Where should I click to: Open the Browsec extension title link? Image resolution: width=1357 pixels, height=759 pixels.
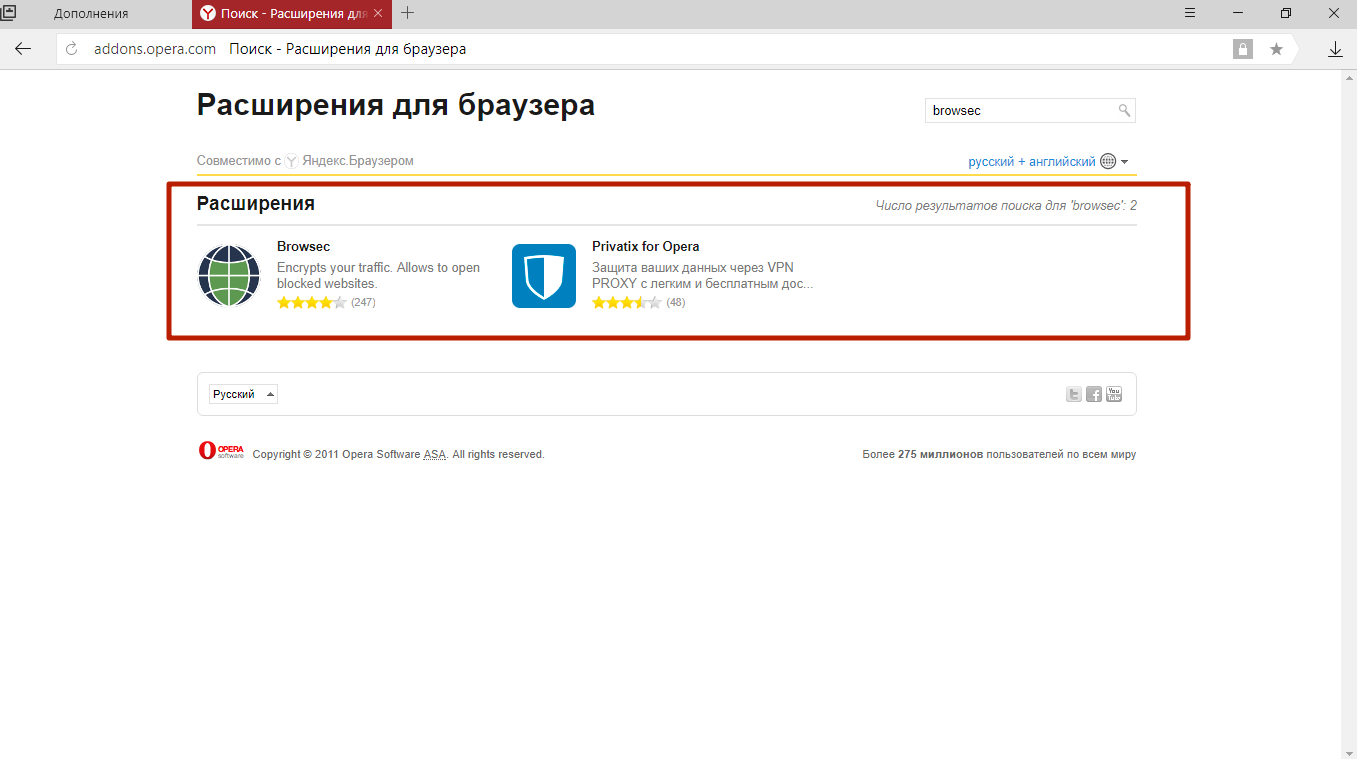(x=303, y=246)
